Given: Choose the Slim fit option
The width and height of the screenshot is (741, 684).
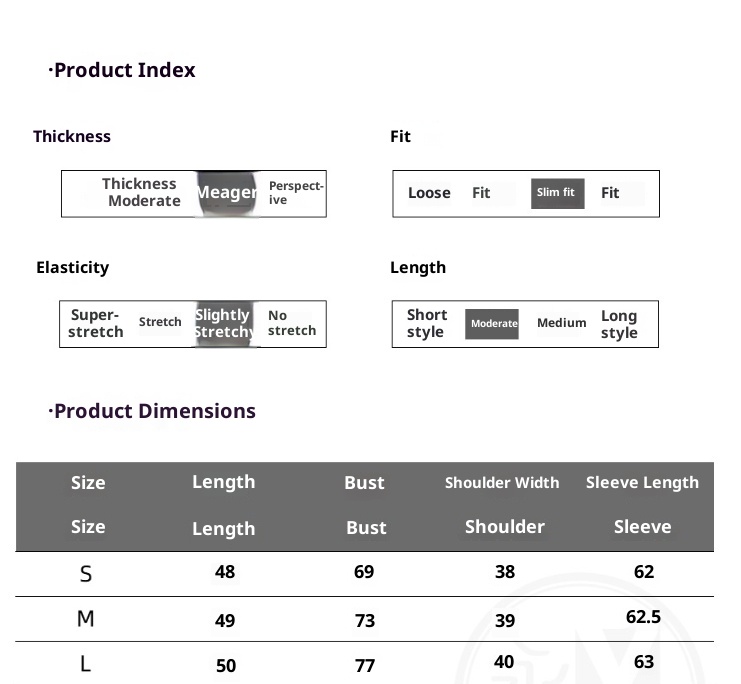Looking at the screenshot, I should [556, 193].
